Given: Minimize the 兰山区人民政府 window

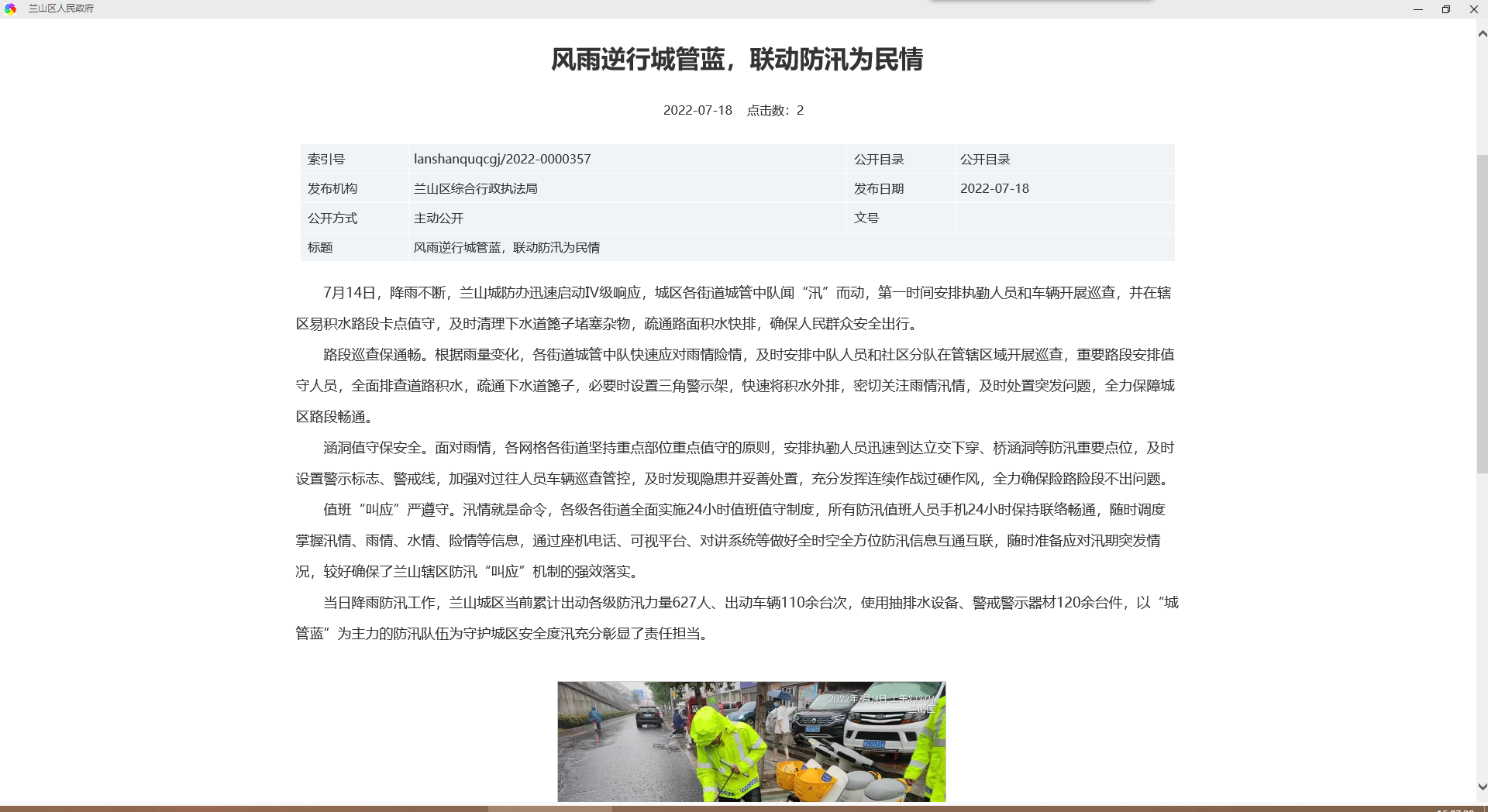Looking at the screenshot, I should [1418, 9].
